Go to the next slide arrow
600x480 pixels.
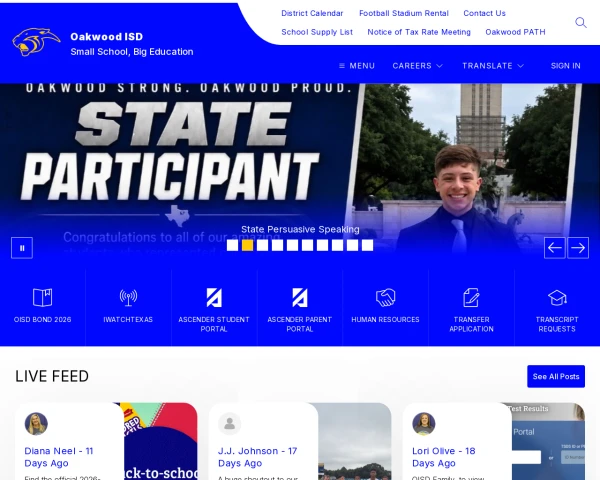tap(578, 248)
